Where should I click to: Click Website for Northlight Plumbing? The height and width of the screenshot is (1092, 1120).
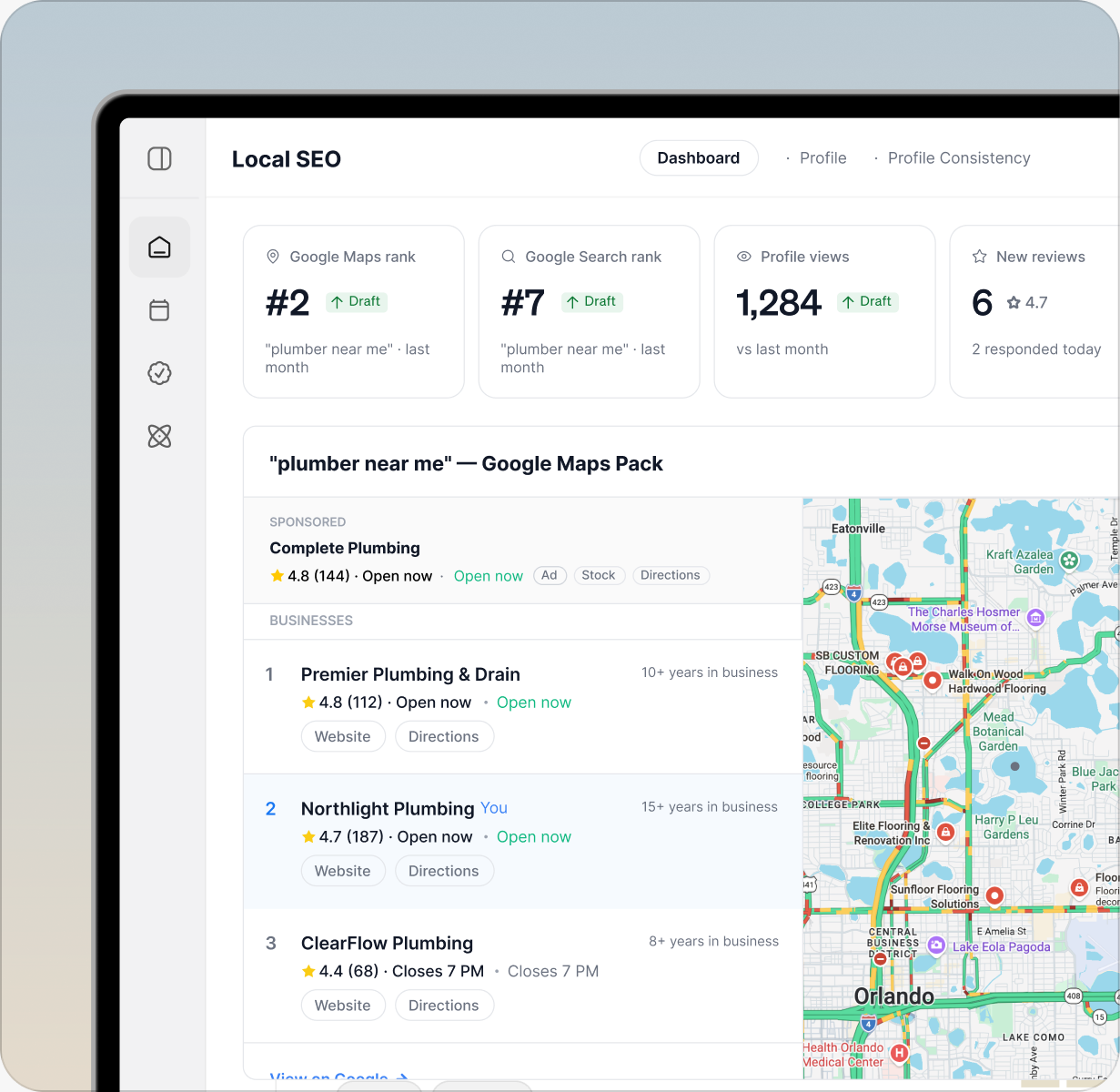[x=343, y=871]
